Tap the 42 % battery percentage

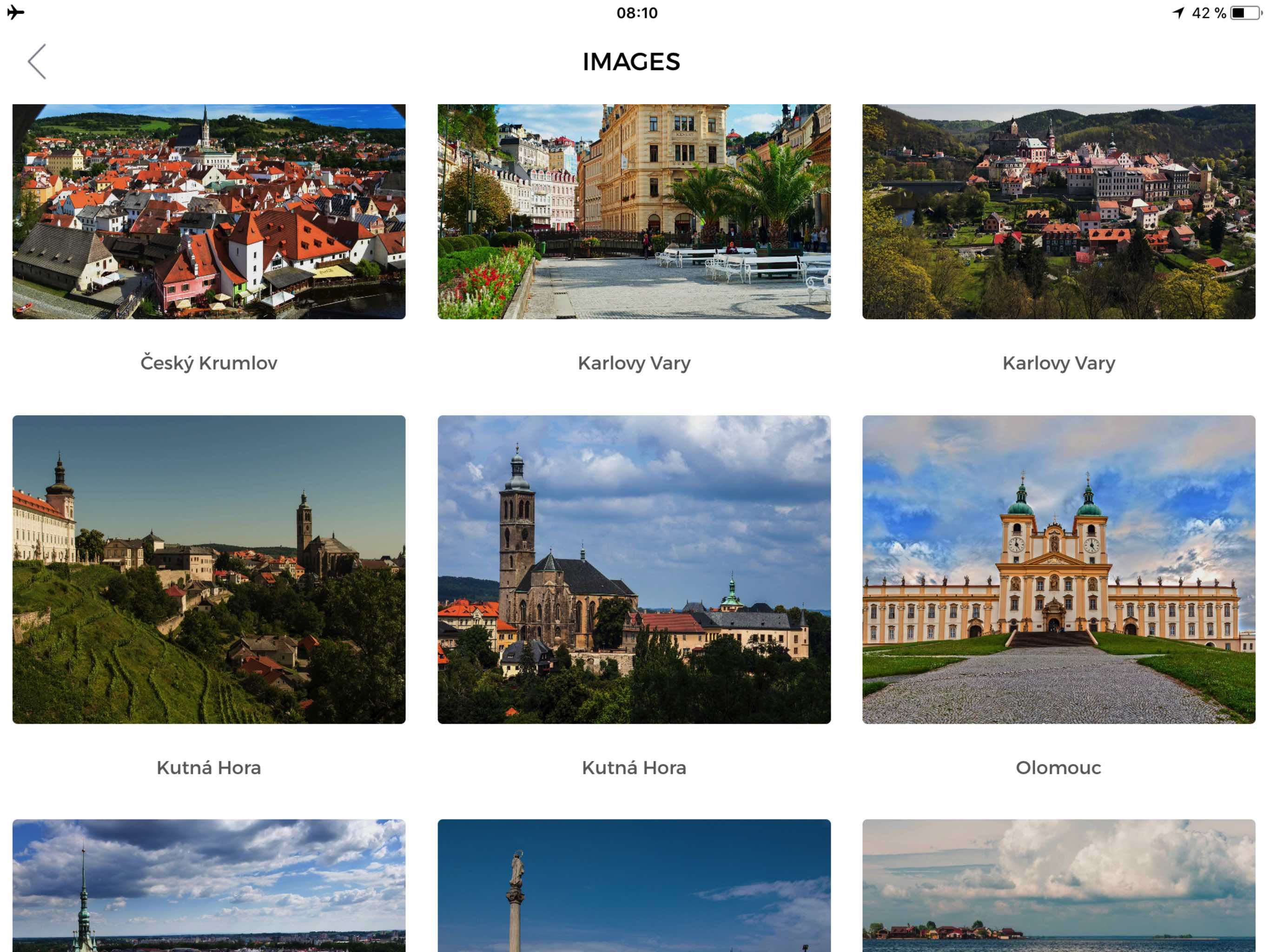click(x=1209, y=13)
